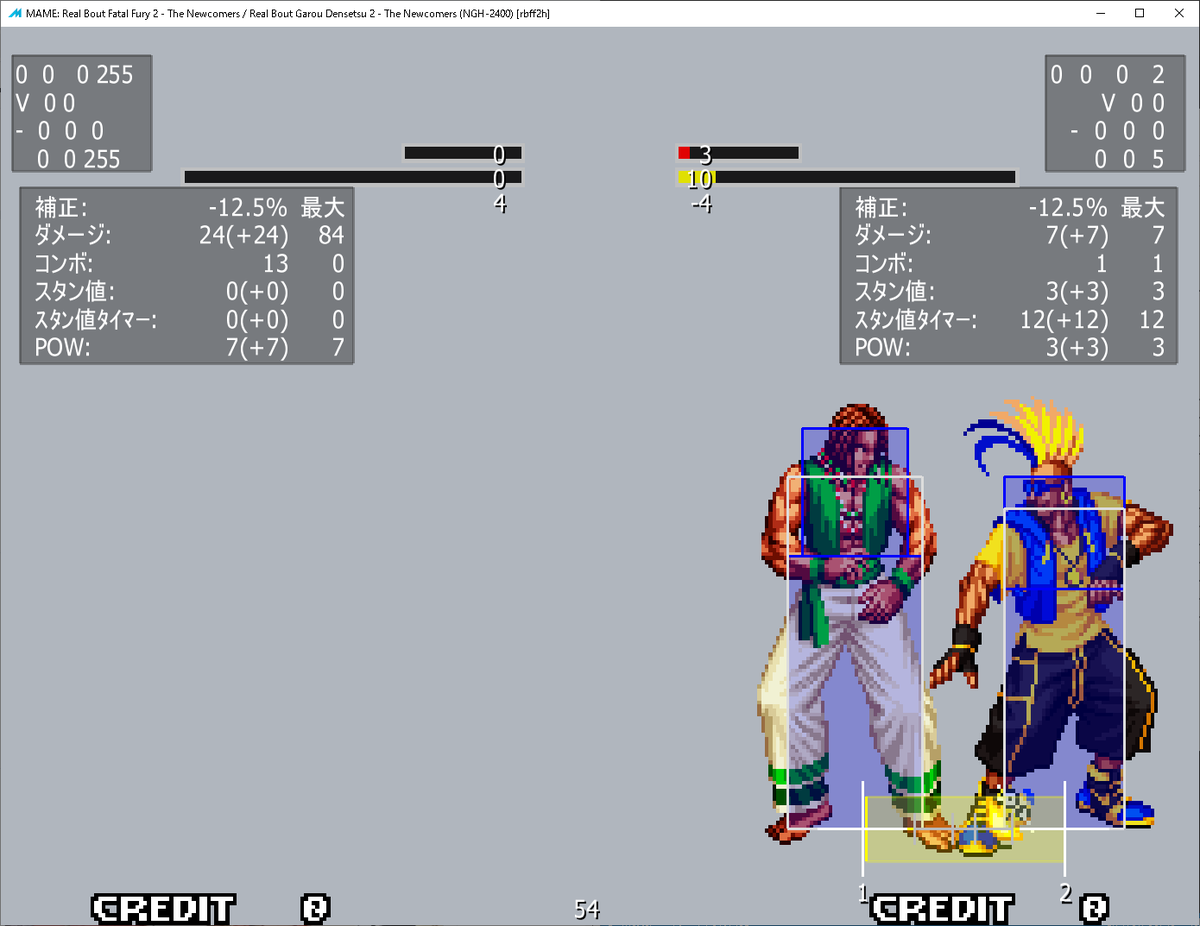Select left panel 補正 label
The width and height of the screenshot is (1200, 926).
pos(61,207)
